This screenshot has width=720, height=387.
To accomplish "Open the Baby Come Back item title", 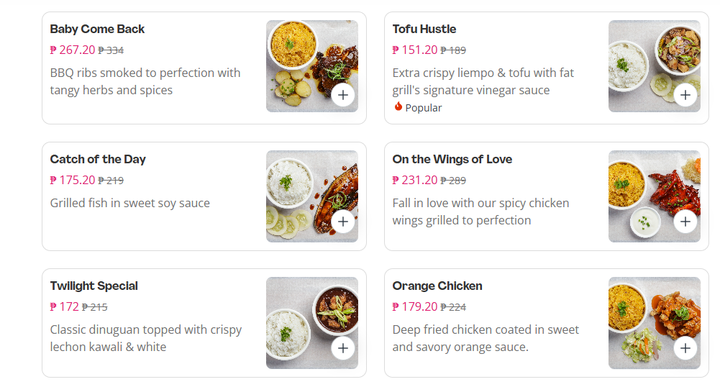I will click(x=97, y=29).
